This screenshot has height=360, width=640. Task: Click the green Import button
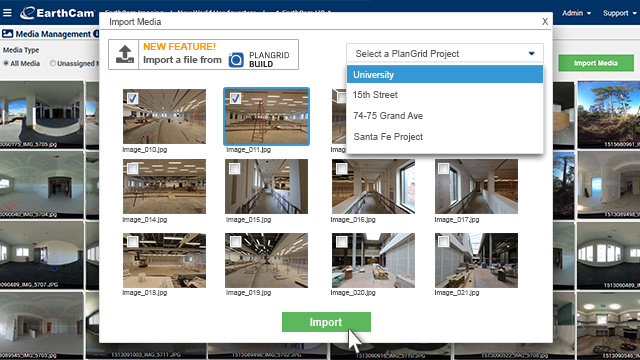click(x=326, y=322)
